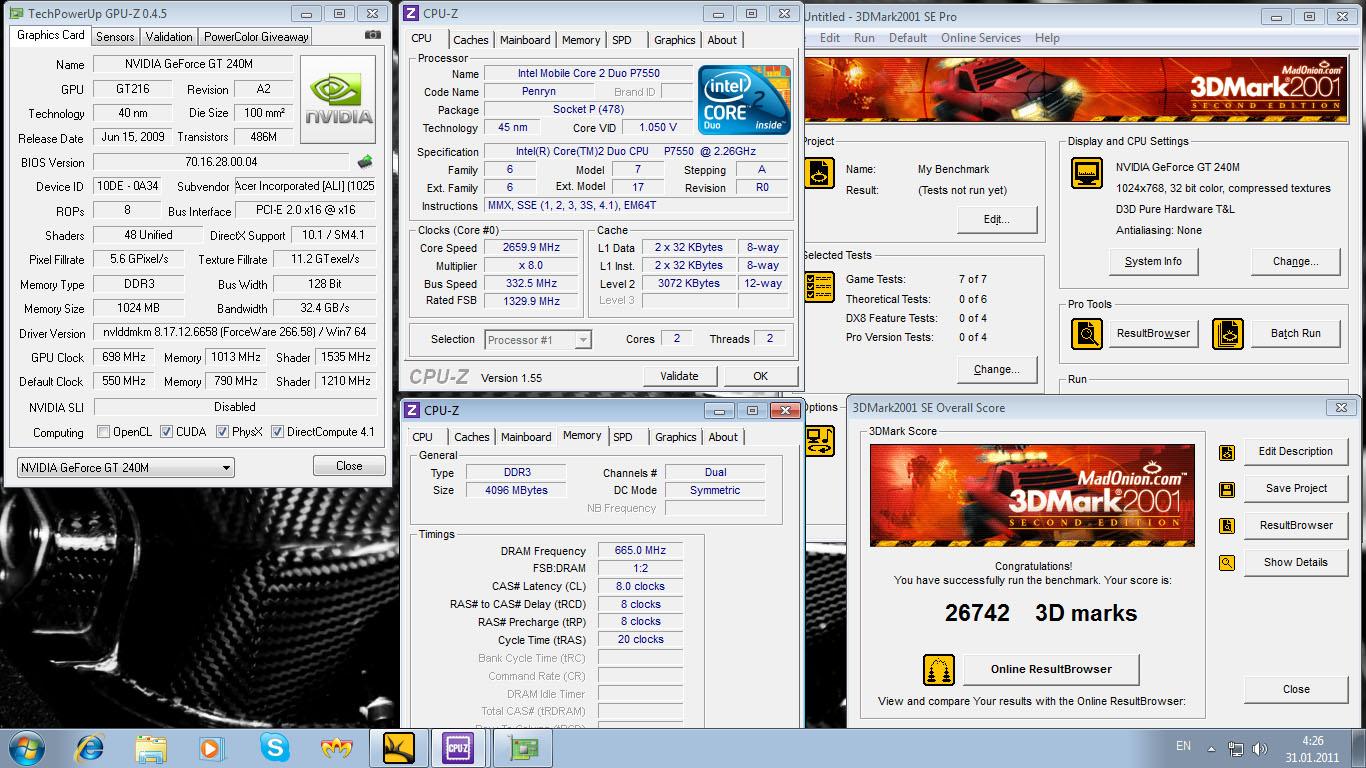Click the Save Project floppy icon

point(1227,489)
